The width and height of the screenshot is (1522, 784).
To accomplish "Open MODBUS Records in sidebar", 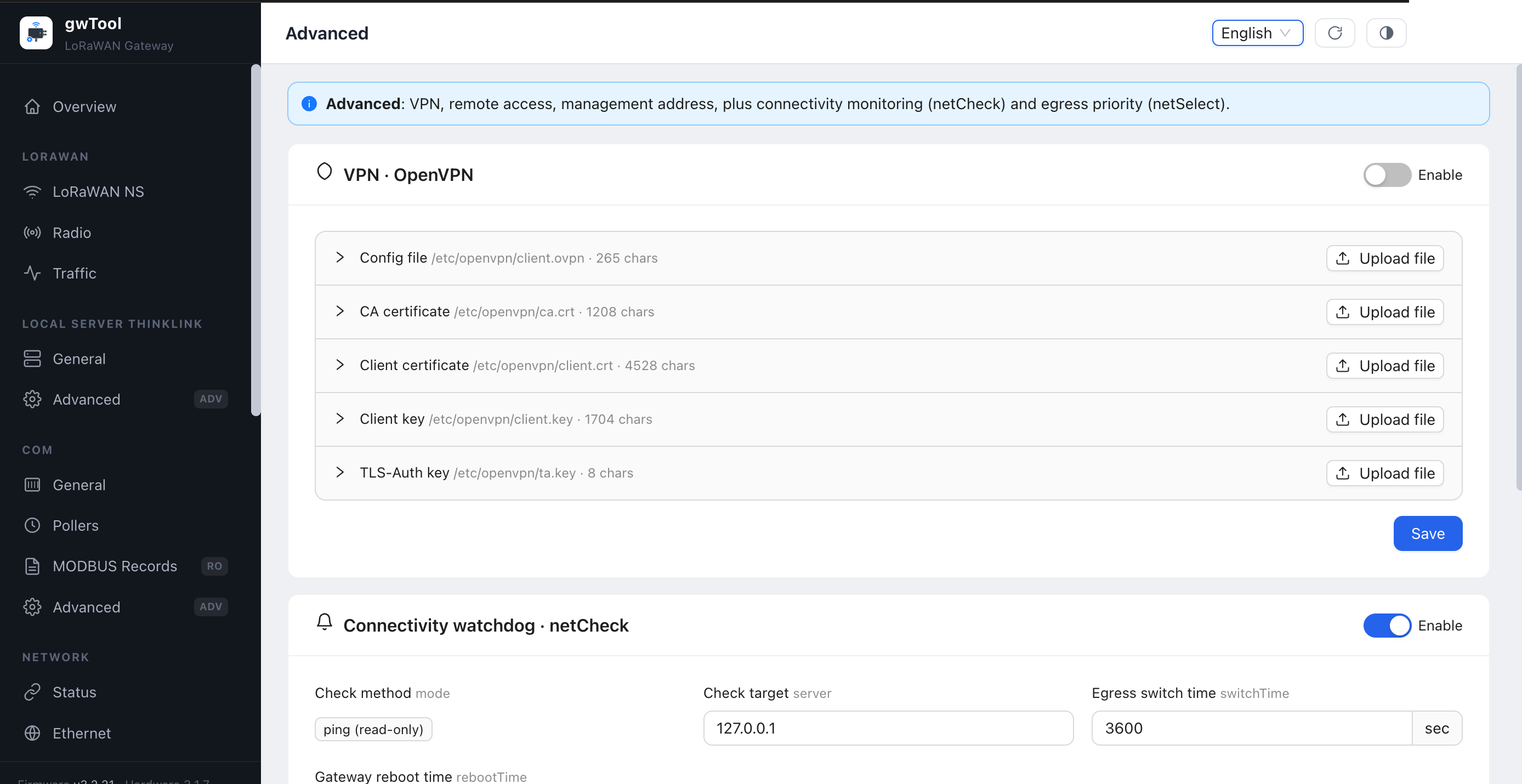I will click(x=125, y=566).
